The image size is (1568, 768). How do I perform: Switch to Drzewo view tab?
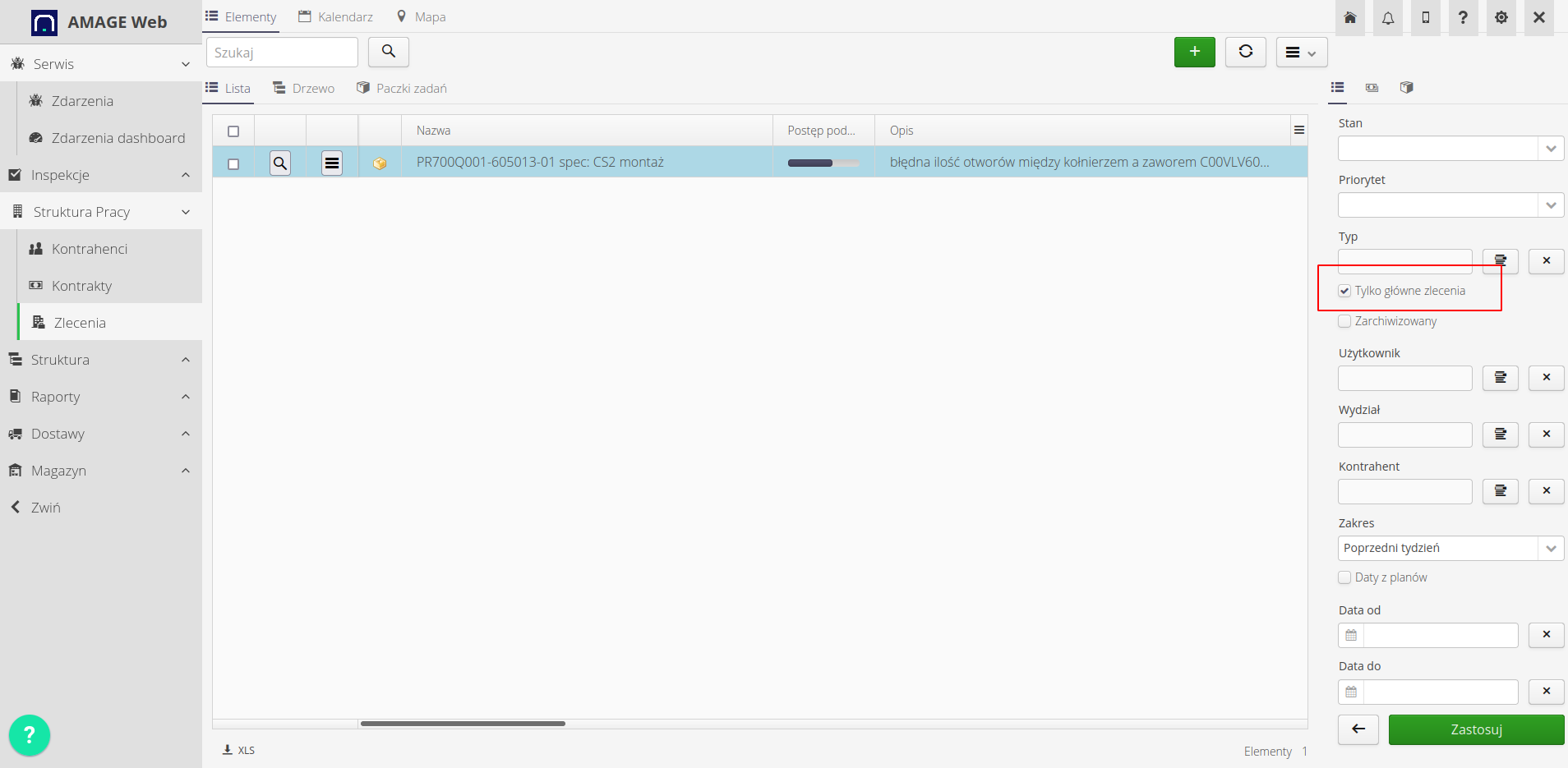304,89
